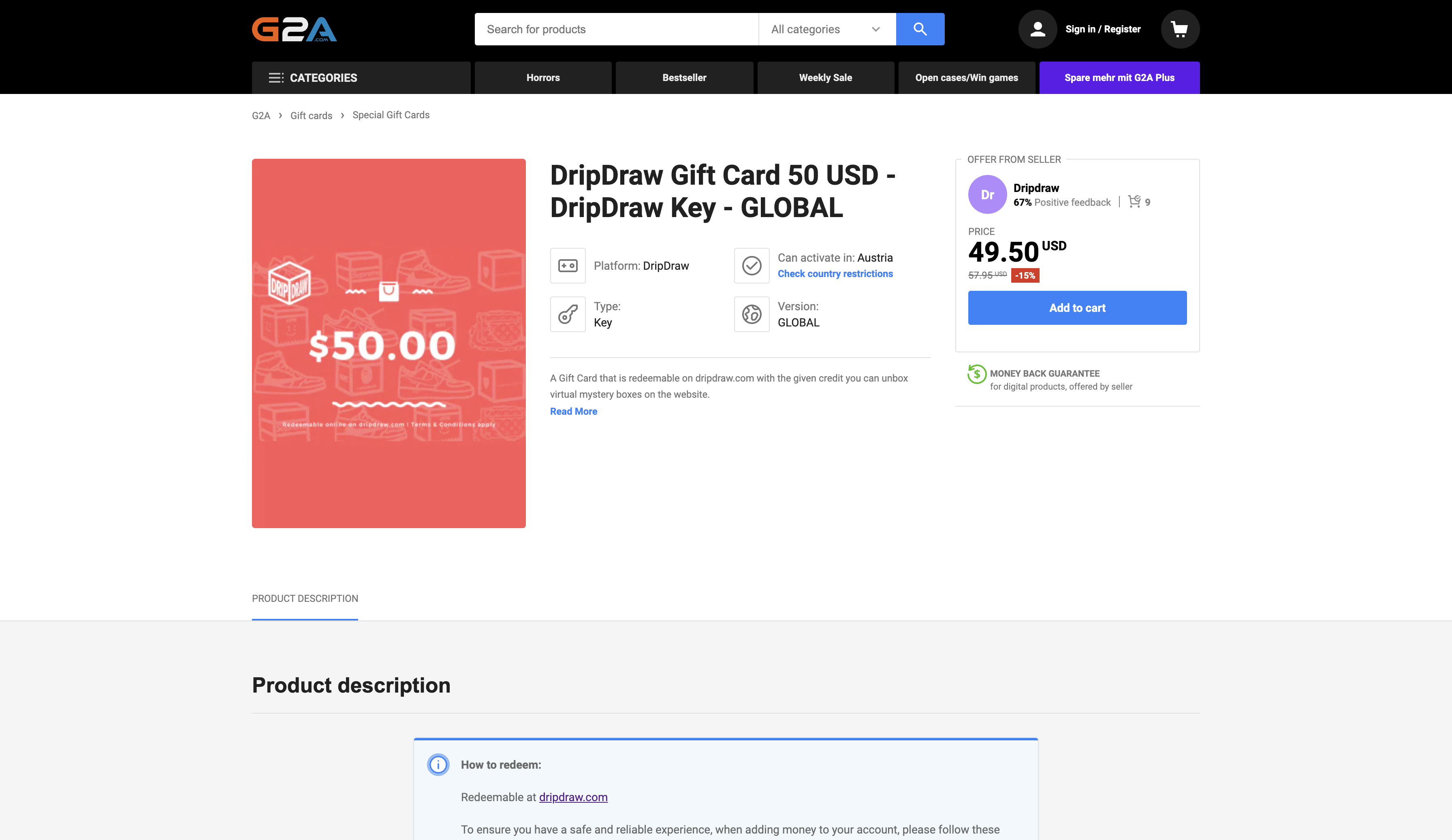Image resolution: width=1452 pixels, height=840 pixels.
Task: Click the seller transactions cart icon
Action: click(1134, 201)
